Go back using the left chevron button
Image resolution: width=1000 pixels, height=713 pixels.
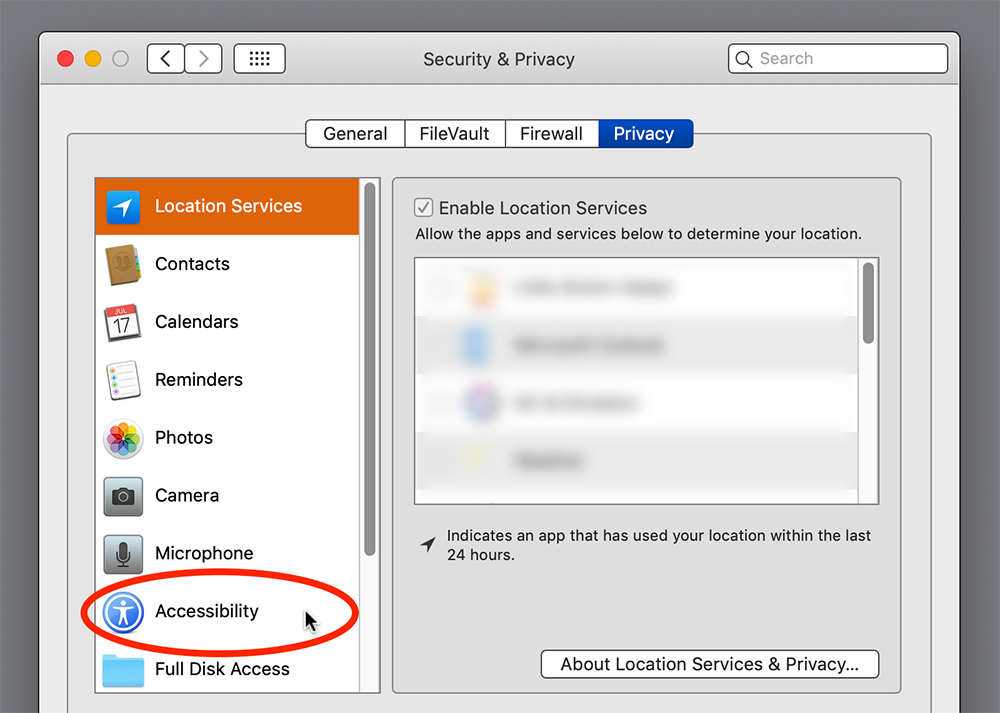[166, 59]
